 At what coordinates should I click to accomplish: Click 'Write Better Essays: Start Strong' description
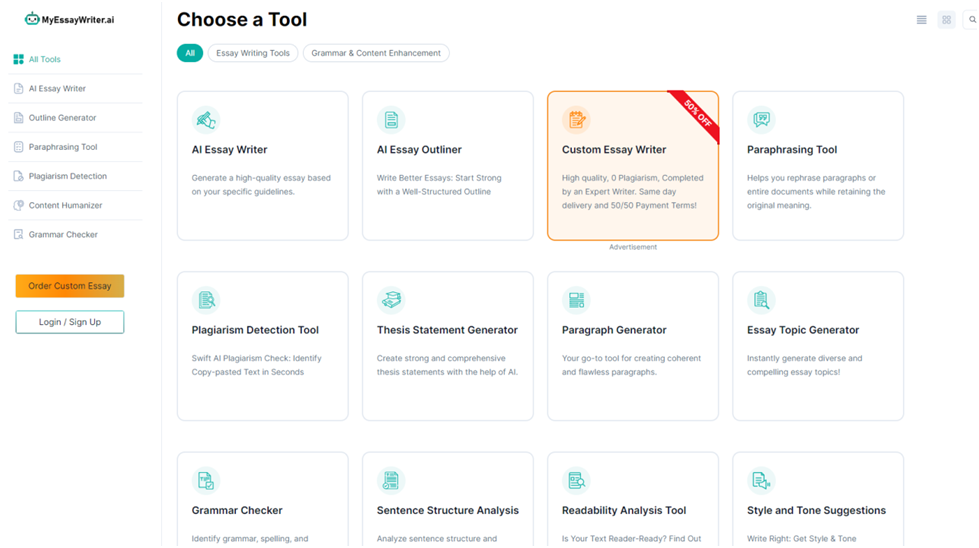point(439,185)
